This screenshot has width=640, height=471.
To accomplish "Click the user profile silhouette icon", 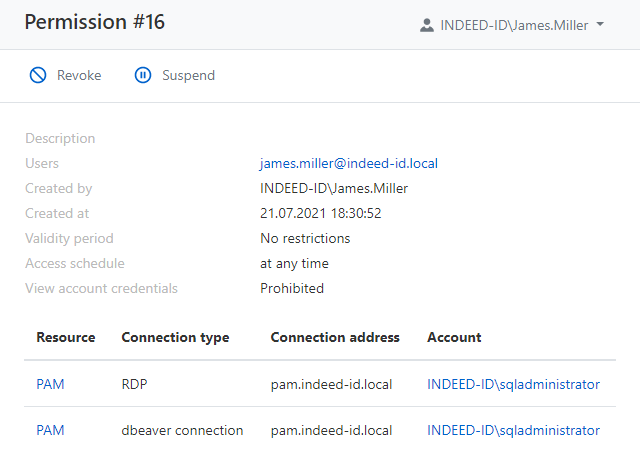I will (x=427, y=25).
